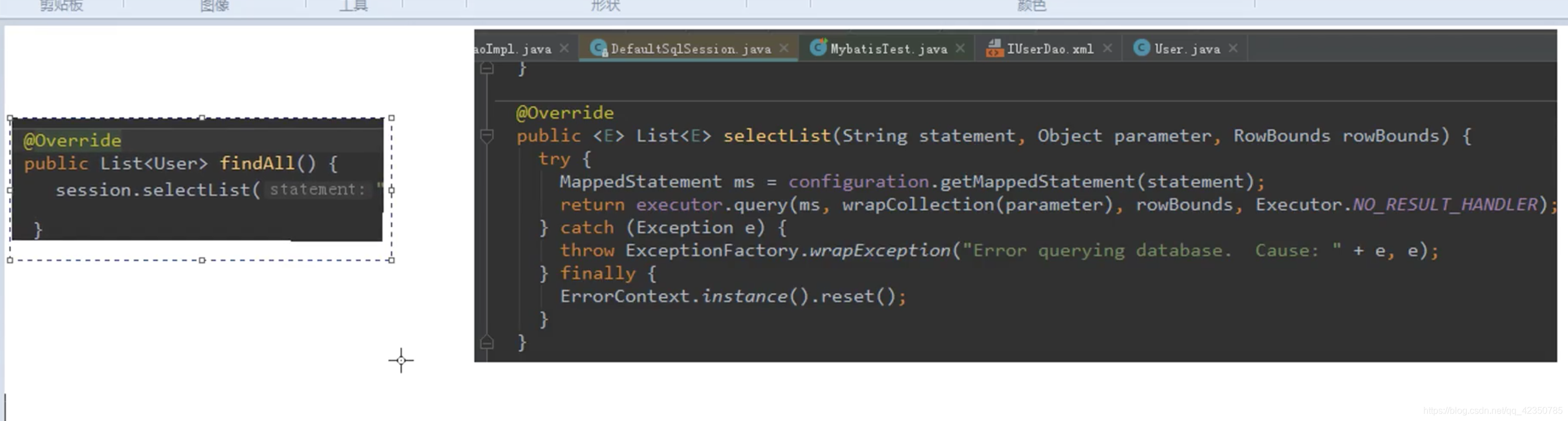Click the bottom-center selection handle of the findAll snippet
The height and width of the screenshot is (421, 1568).
pyautogui.click(x=201, y=260)
